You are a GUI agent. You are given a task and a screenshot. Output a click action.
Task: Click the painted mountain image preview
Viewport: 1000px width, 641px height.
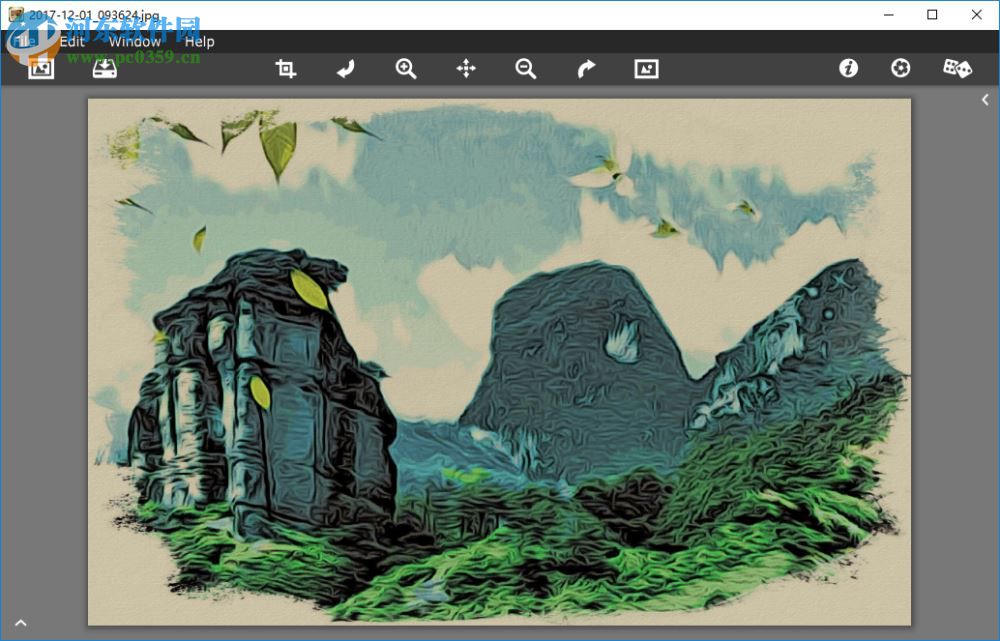(x=500, y=360)
